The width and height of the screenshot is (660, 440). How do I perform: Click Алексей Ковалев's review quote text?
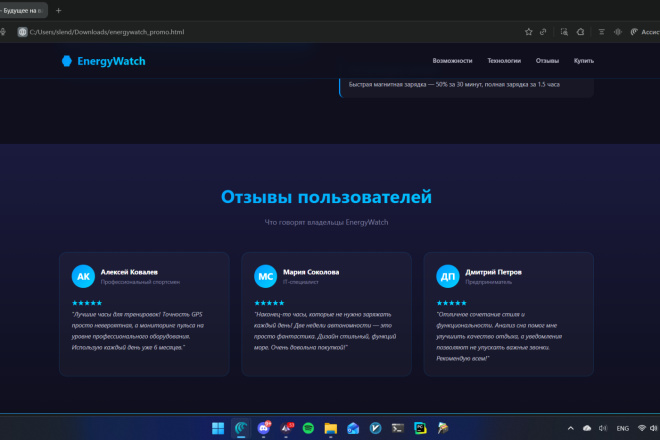pyautogui.click(x=138, y=331)
